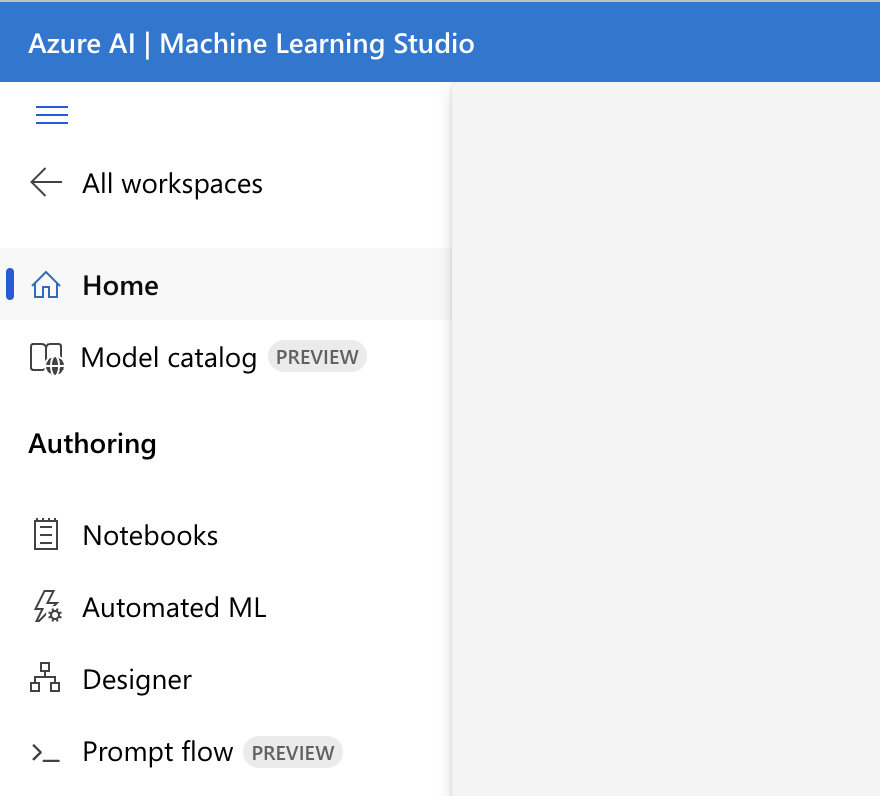
Task: Click the Automated ML lightning-gear icon
Action: point(45,606)
